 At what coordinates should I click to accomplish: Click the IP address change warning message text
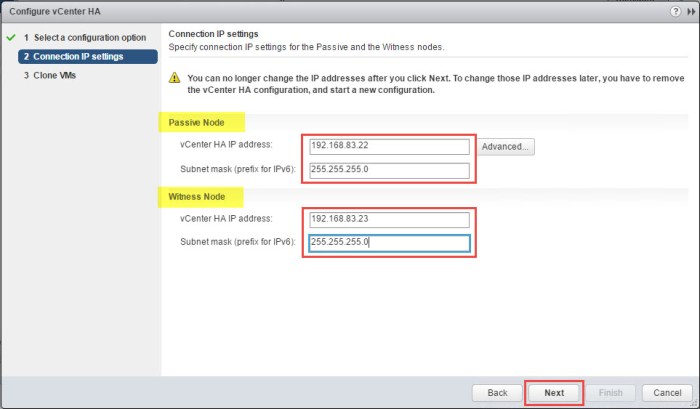pyautogui.click(x=436, y=84)
